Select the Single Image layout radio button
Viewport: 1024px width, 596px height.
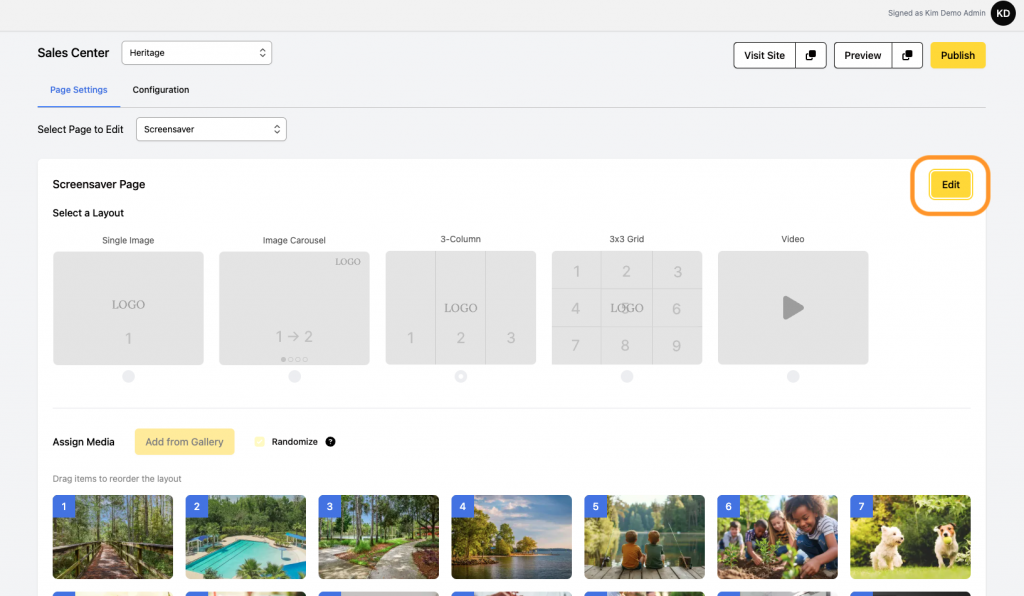tap(129, 376)
